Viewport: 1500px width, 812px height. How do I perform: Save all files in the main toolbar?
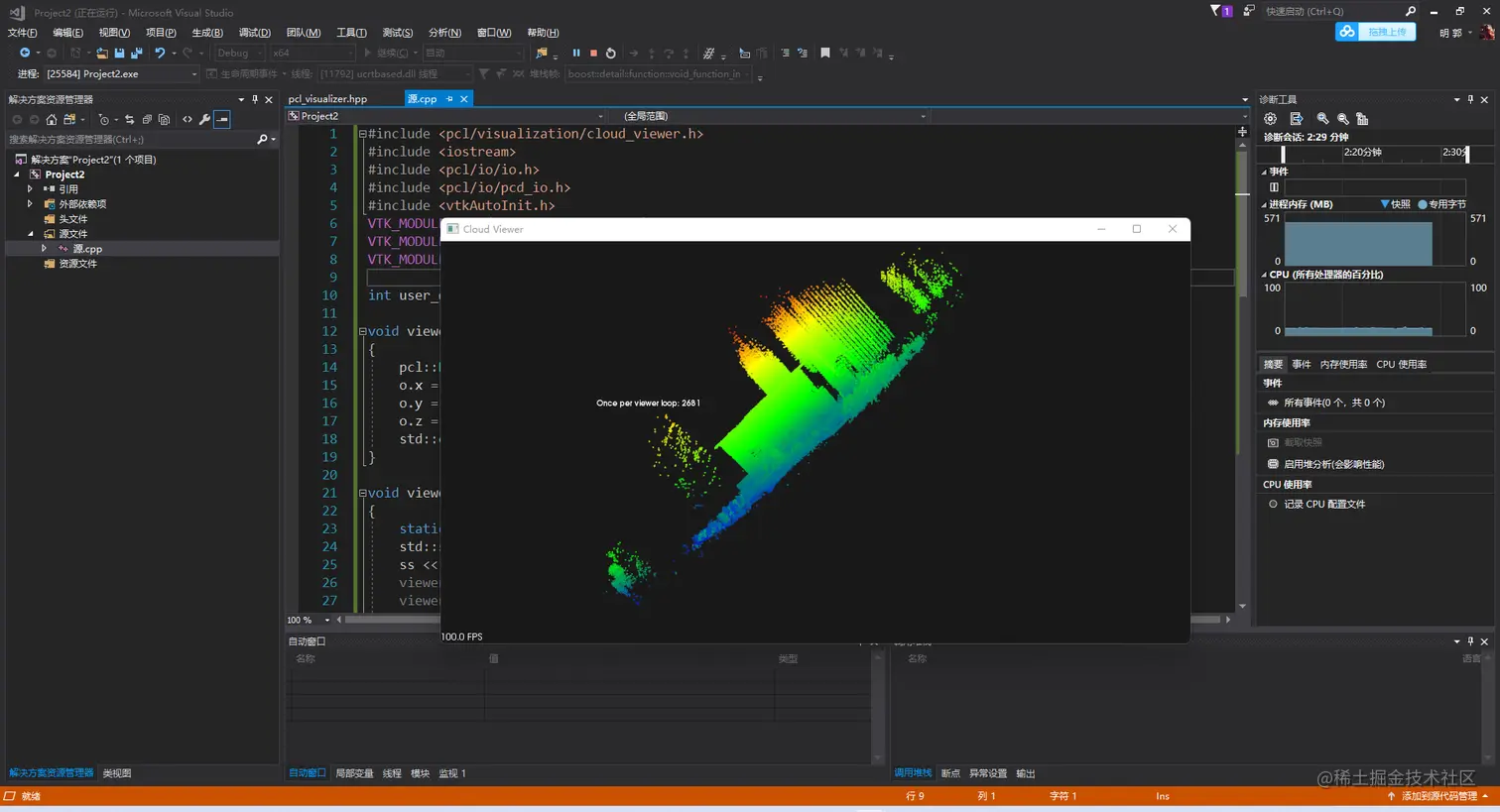[x=136, y=53]
